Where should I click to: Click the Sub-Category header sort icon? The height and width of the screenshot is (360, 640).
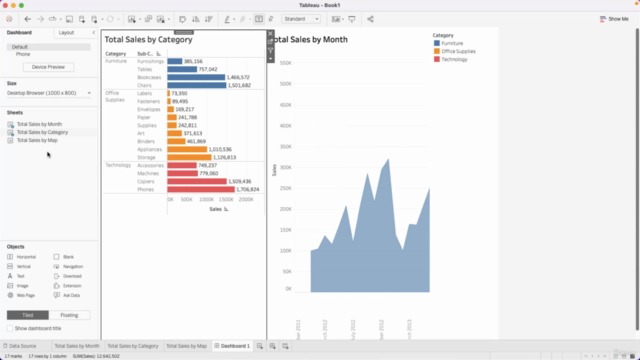coord(159,54)
